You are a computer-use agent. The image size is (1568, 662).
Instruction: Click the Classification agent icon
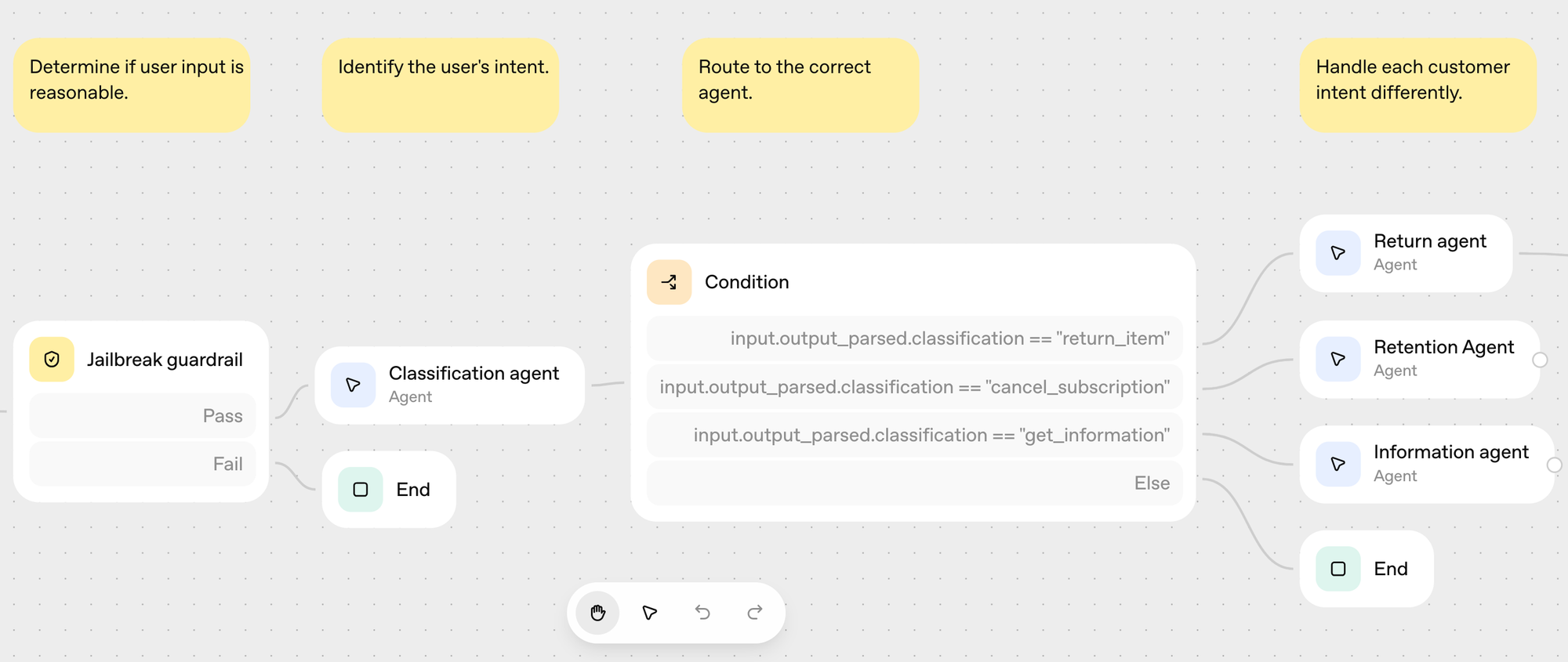[x=354, y=385]
